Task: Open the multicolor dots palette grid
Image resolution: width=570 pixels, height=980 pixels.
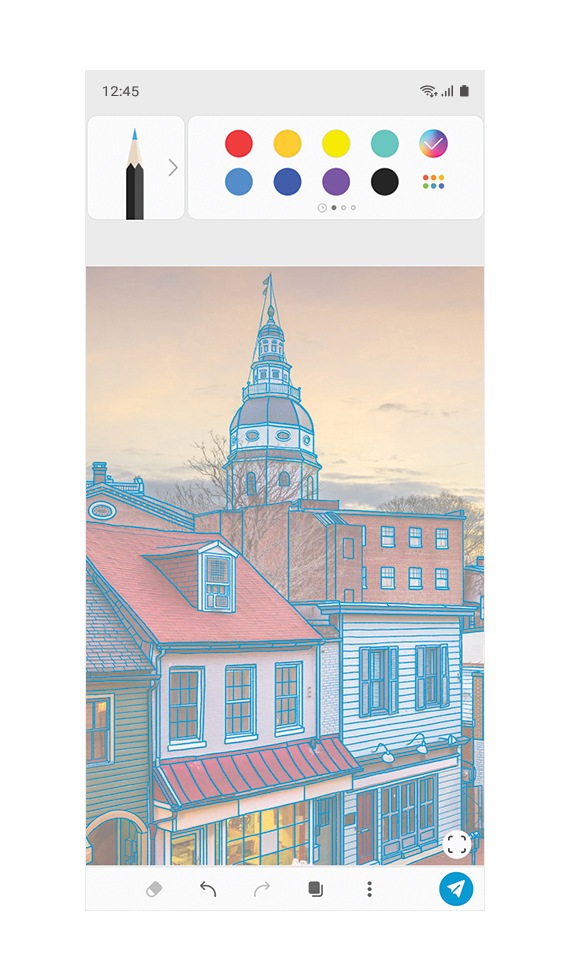Action: (433, 182)
